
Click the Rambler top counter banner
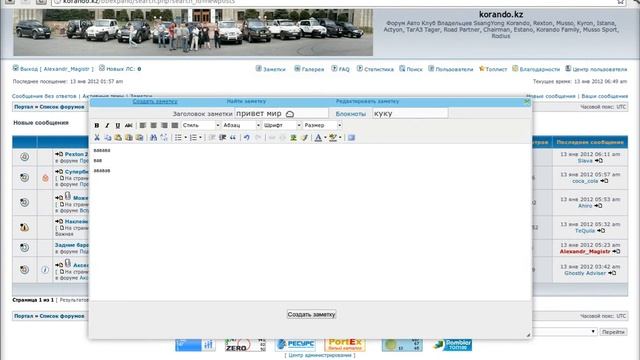click(x=452, y=345)
